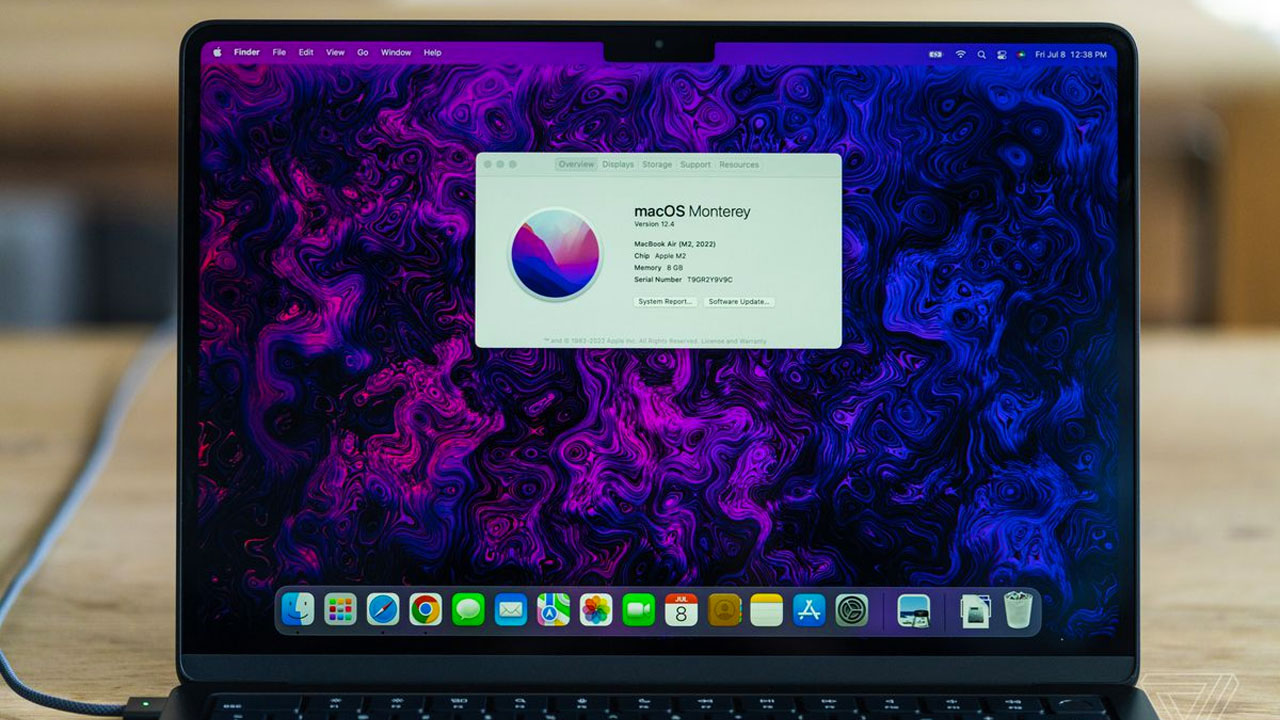Switch to the Support tab

point(695,164)
